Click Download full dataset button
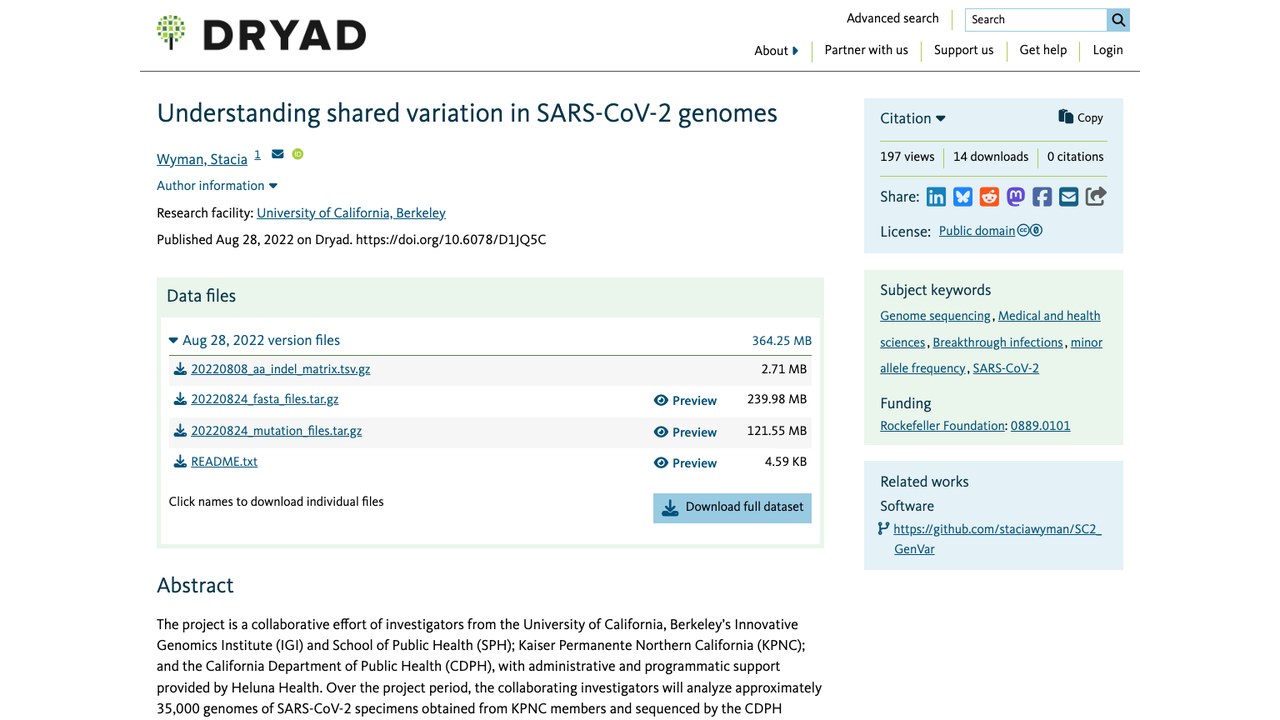The width and height of the screenshot is (1280, 720). [732, 507]
